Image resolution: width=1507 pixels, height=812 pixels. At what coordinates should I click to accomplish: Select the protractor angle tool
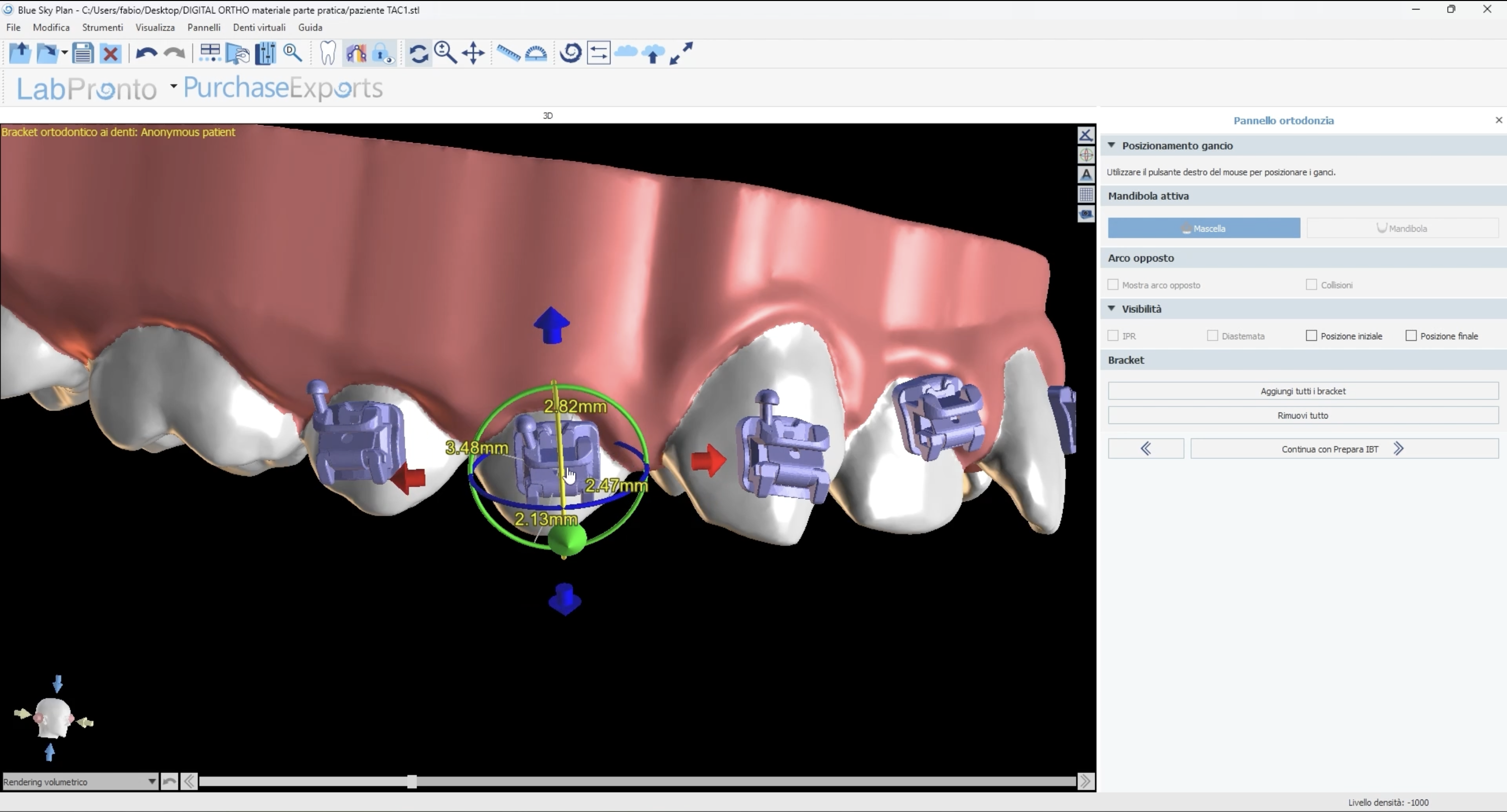point(536,53)
